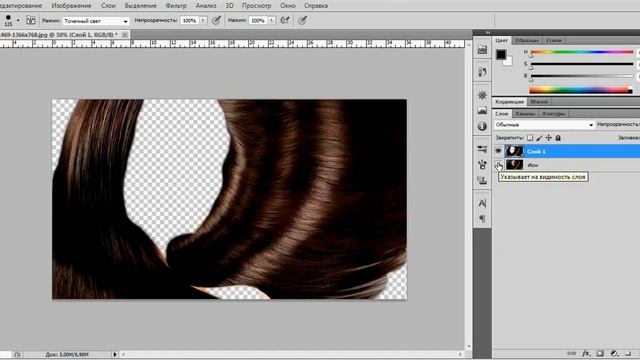
Task: Open the 3D menu
Action: click(229, 6)
